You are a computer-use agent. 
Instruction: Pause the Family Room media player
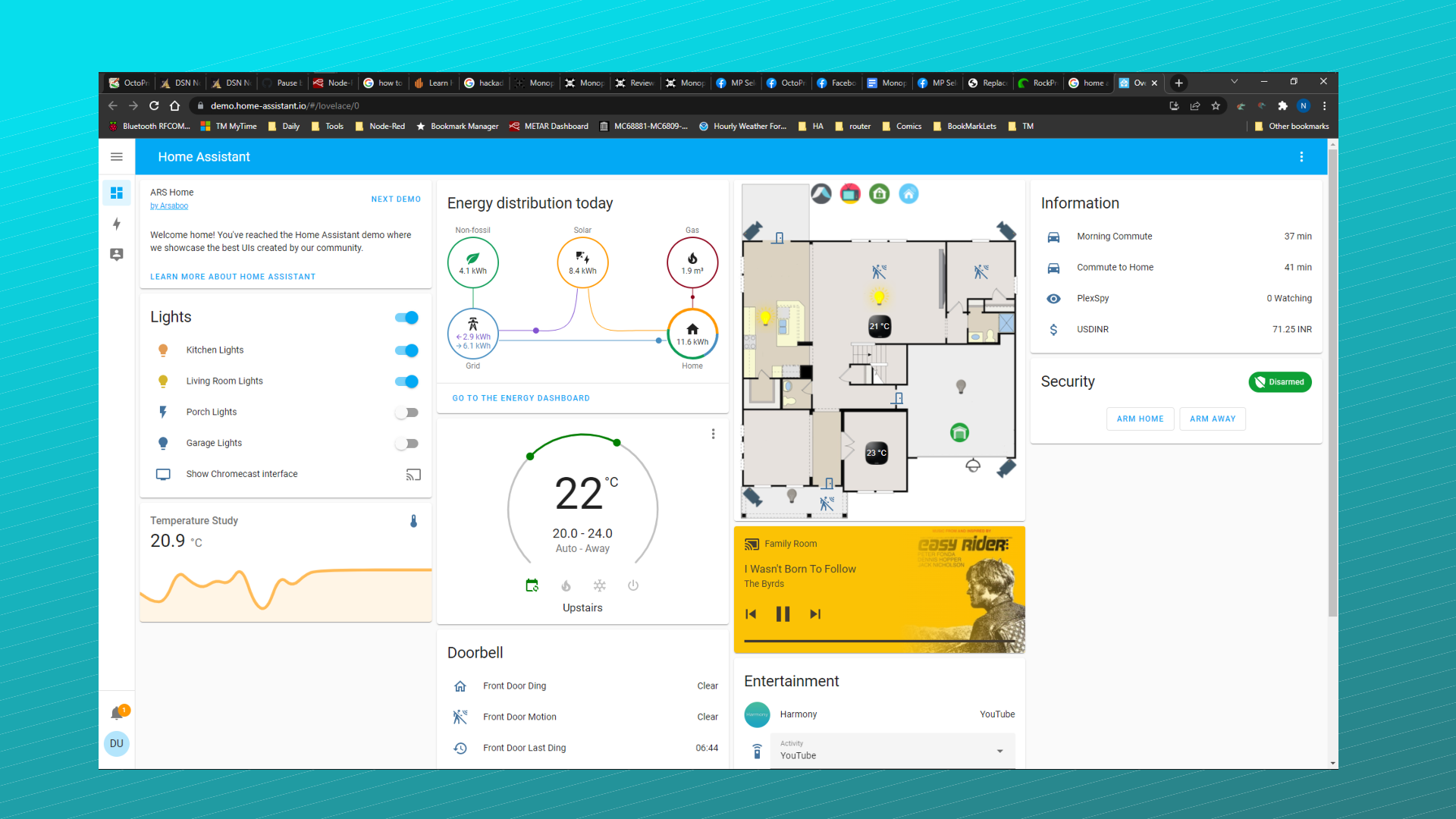(783, 614)
